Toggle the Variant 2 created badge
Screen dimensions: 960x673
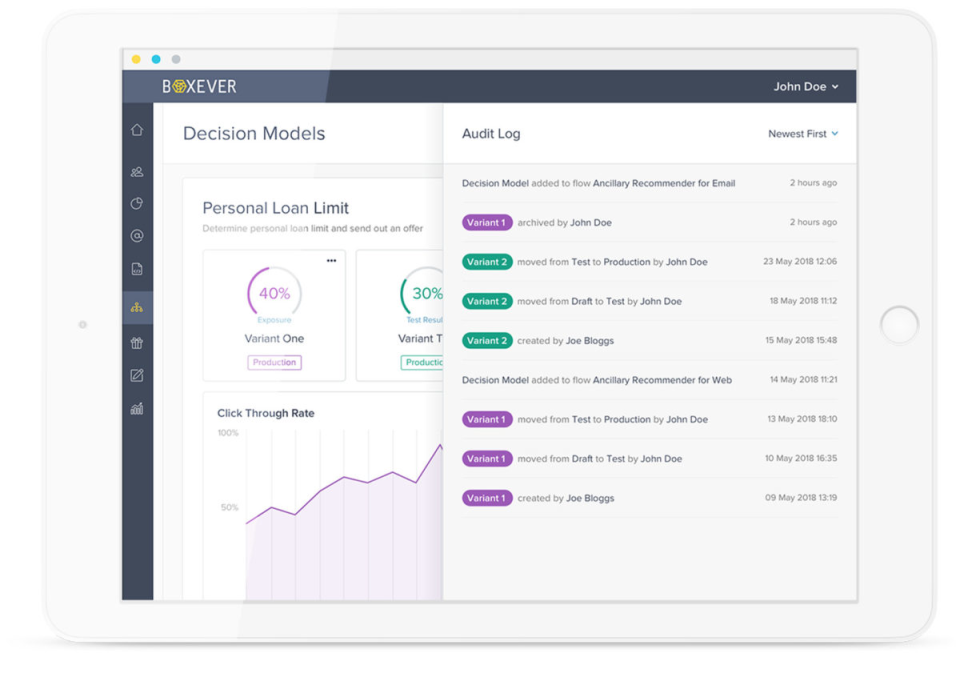coord(487,340)
